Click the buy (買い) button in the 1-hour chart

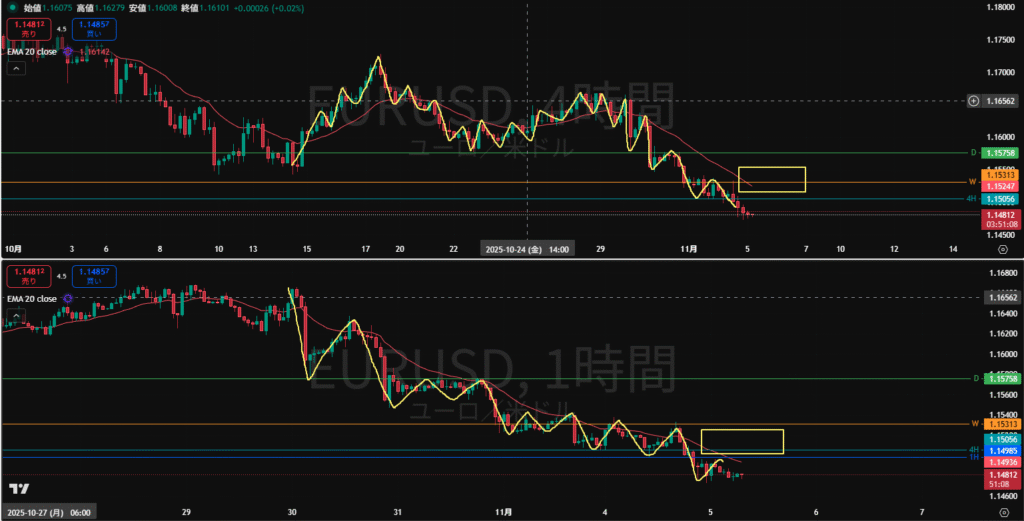pos(94,275)
